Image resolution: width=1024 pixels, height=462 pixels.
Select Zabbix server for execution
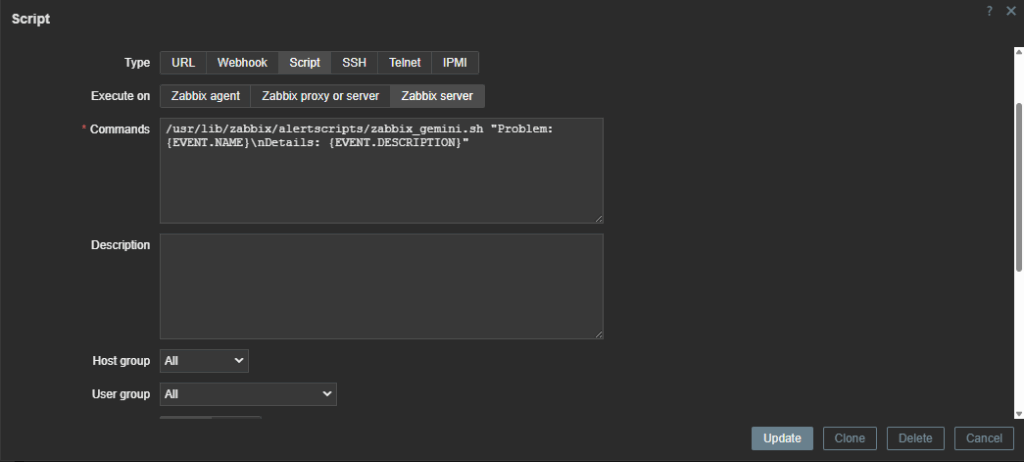(x=437, y=96)
